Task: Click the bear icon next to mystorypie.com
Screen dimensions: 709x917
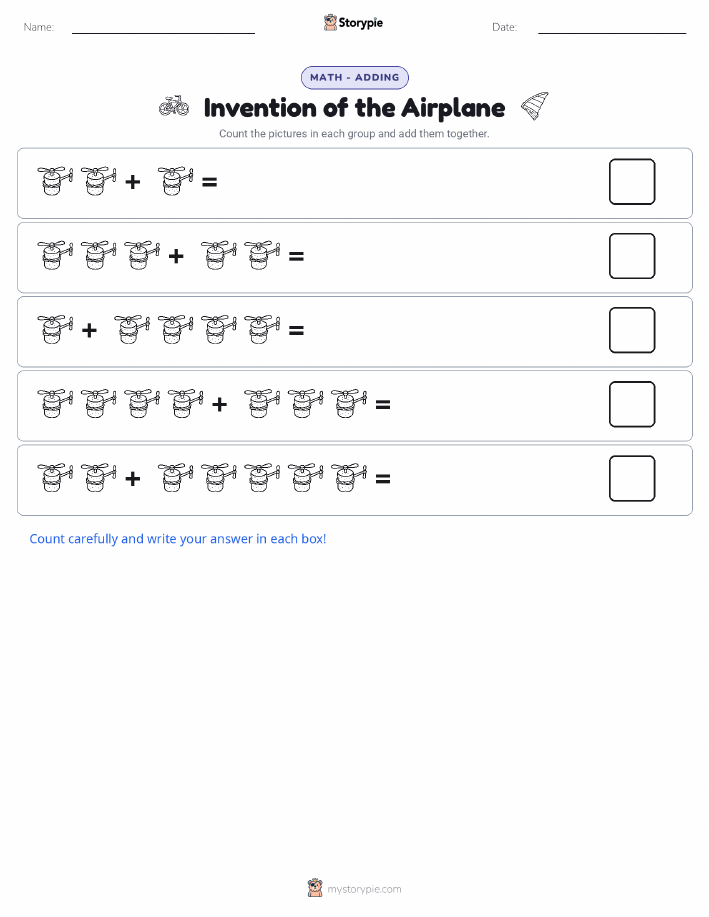Action: point(315,888)
